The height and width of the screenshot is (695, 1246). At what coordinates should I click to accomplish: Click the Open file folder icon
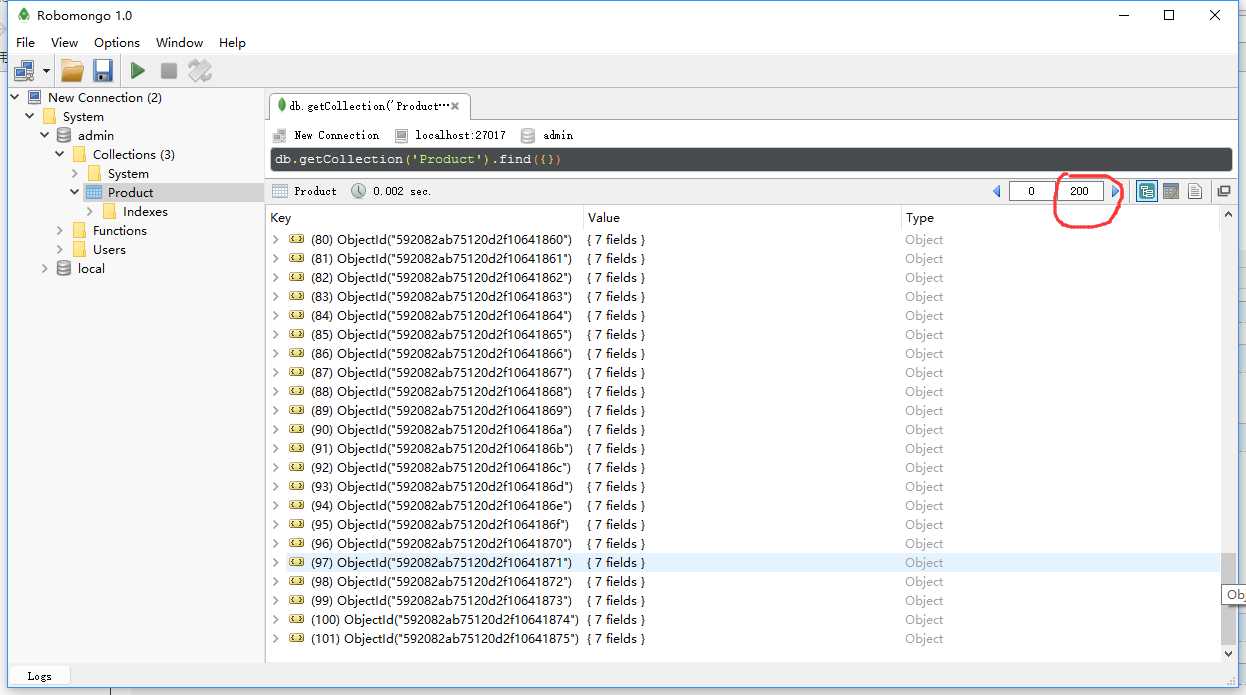click(72, 70)
